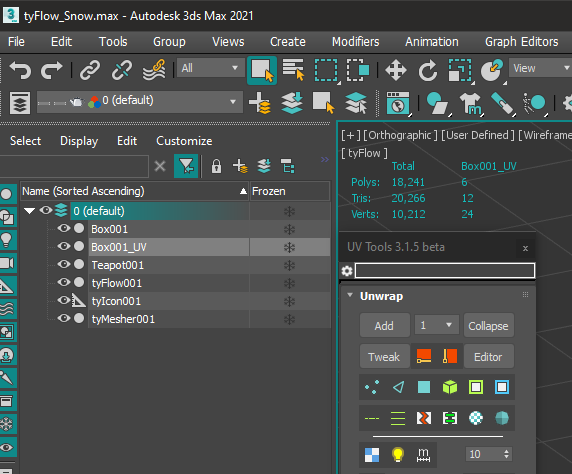Activate Select and Scale tool
The image size is (572, 474).
click(x=460, y=70)
